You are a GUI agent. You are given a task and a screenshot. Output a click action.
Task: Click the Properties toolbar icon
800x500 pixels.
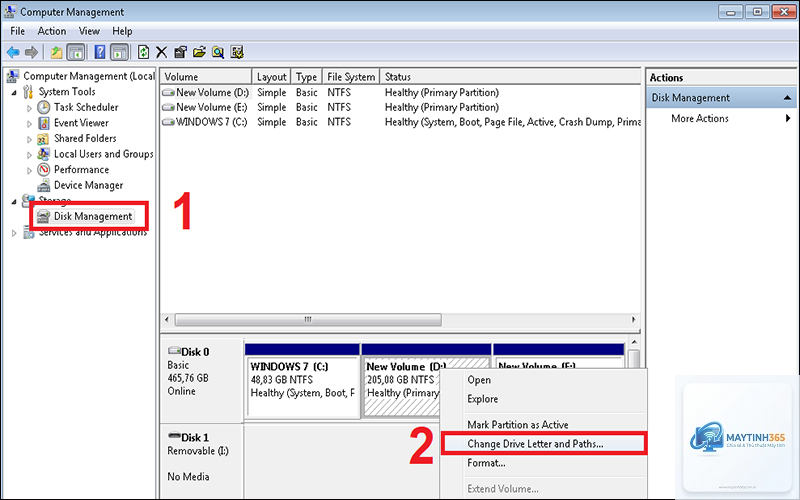pyautogui.click(x=180, y=52)
